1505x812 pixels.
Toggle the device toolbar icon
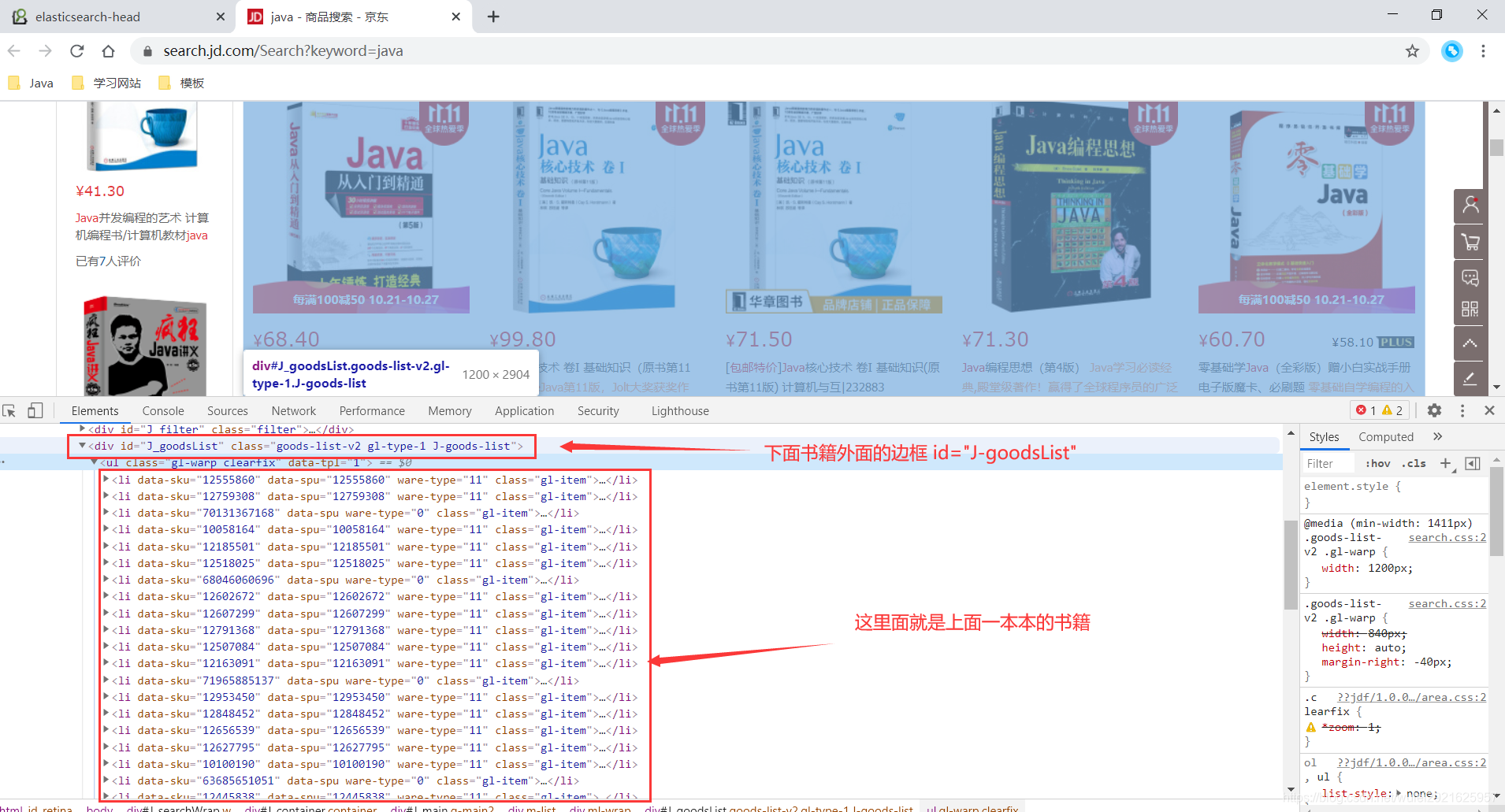(35, 411)
